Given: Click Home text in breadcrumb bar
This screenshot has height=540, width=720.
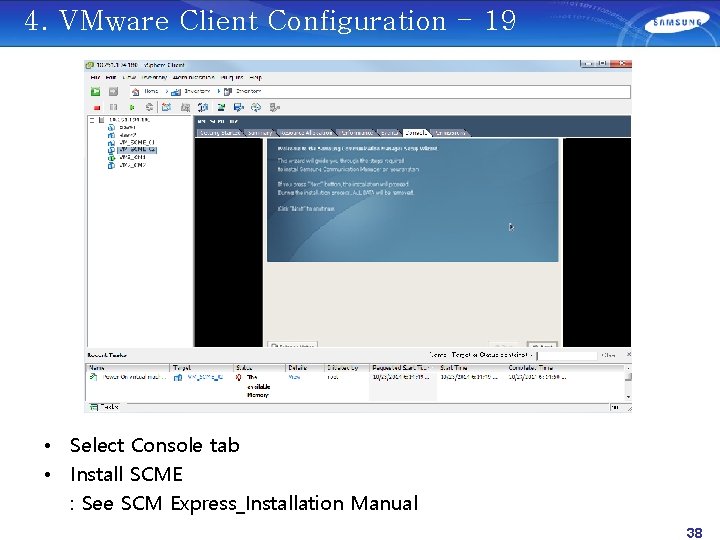Looking at the screenshot, I should 151,91.
